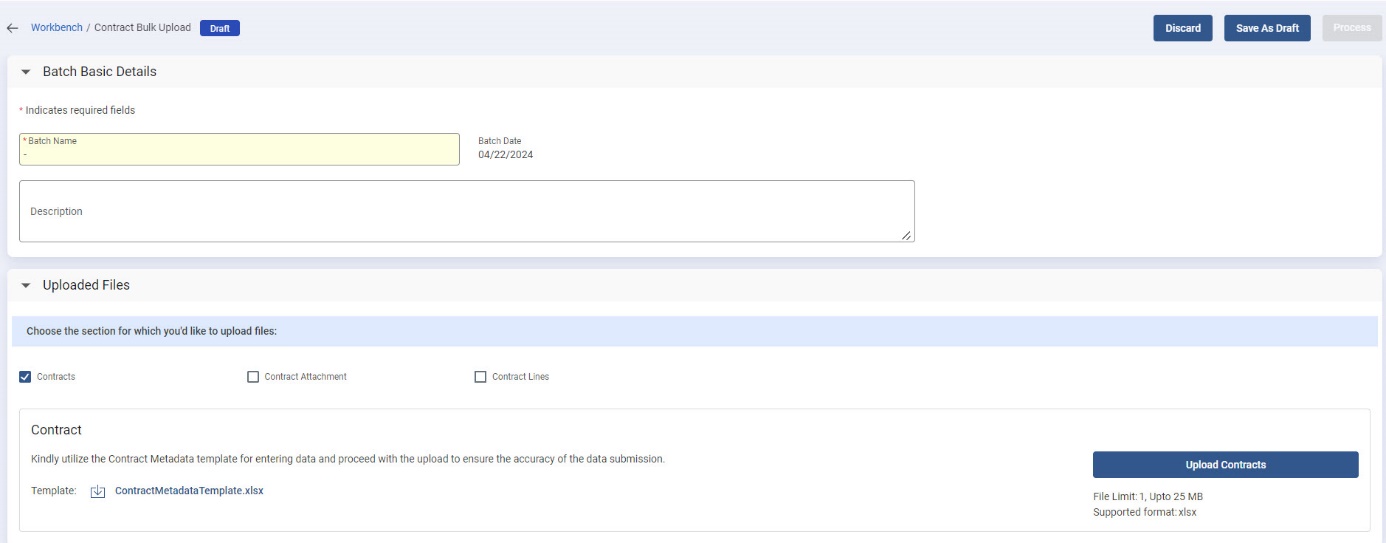Tick the Contract Lines checkbox
Image resolution: width=1386 pixels, height=543 pixels.
[x=480, y=377]
